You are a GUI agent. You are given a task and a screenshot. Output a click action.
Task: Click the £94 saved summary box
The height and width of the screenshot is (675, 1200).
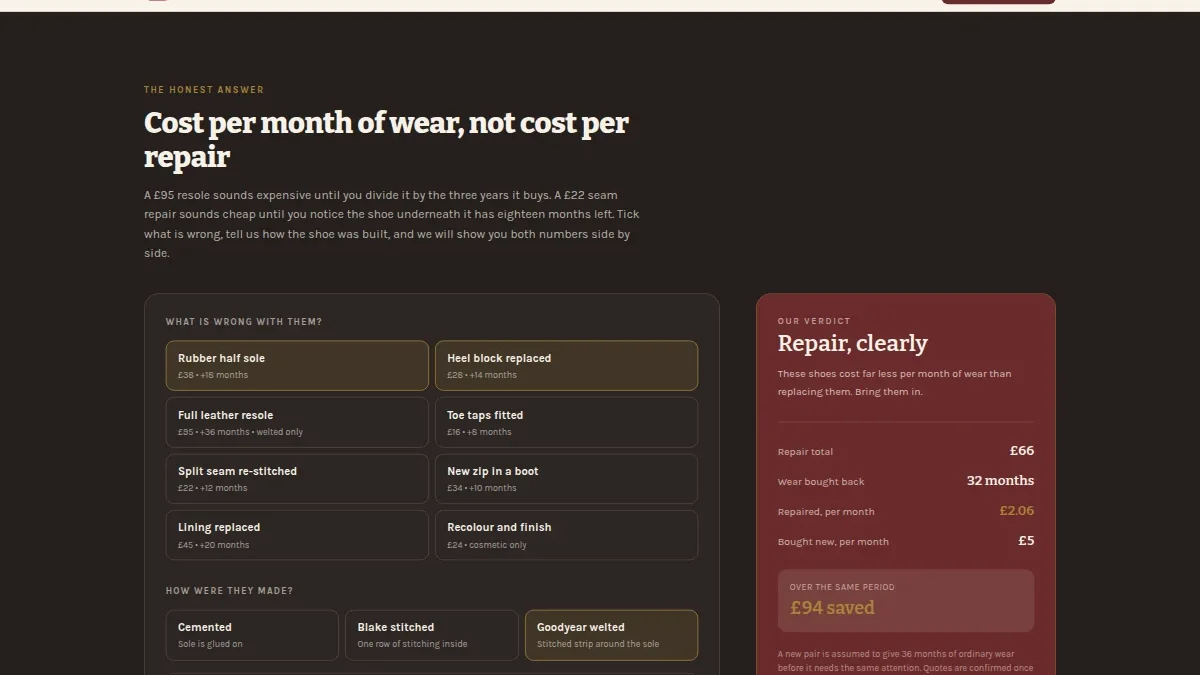(906, 601)
